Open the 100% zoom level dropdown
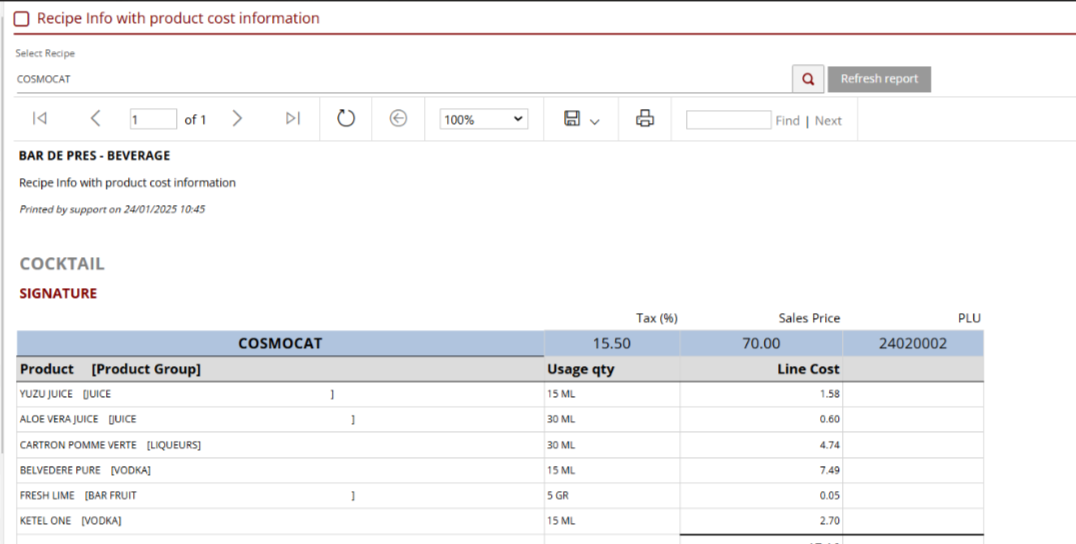The height and width of the screenshot is (544, 1076). coord(484,119)
